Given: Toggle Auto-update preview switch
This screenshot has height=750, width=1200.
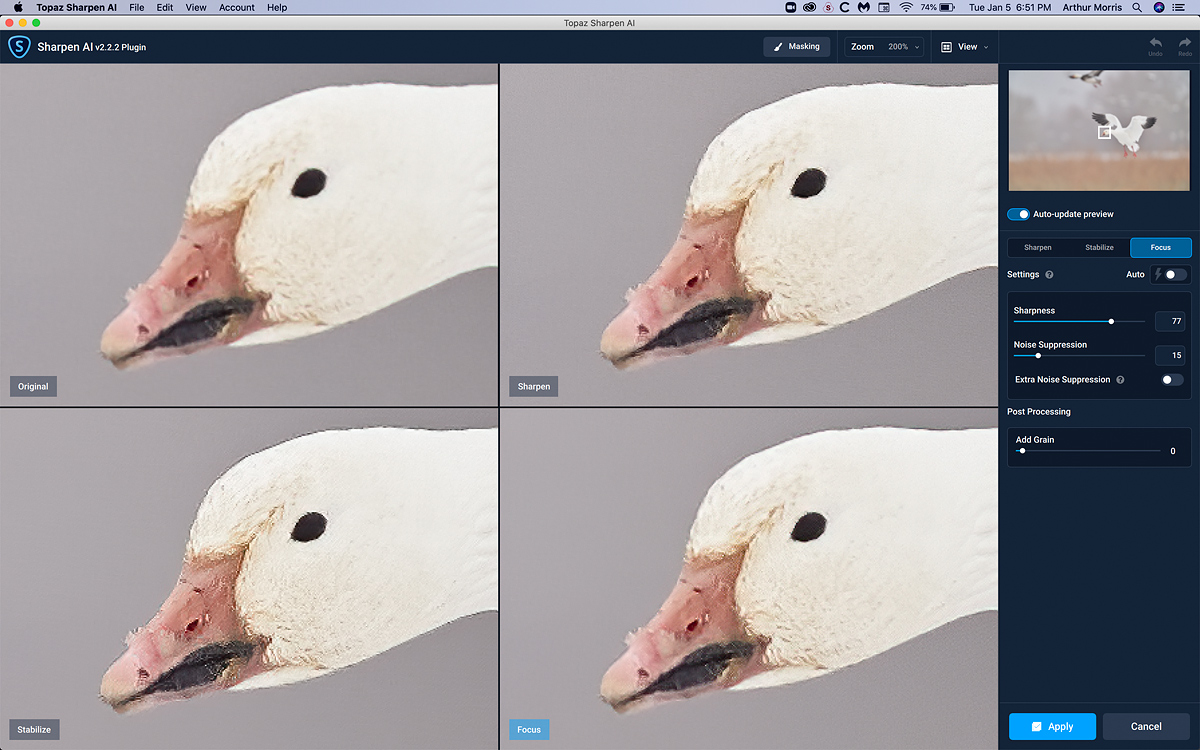Looking at the screenshot, I should pyautogui.click(x=1018, y=214).
